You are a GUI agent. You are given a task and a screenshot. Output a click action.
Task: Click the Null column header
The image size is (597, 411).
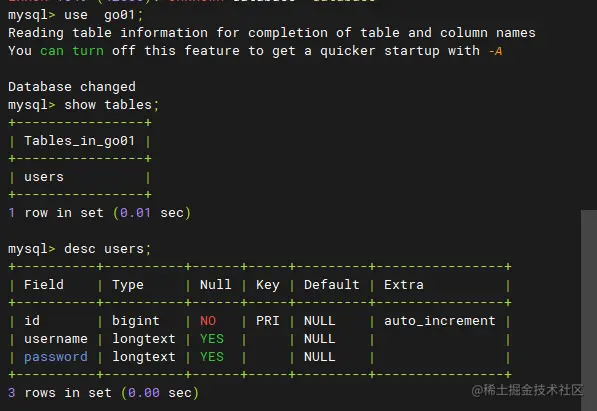(215, 285)
